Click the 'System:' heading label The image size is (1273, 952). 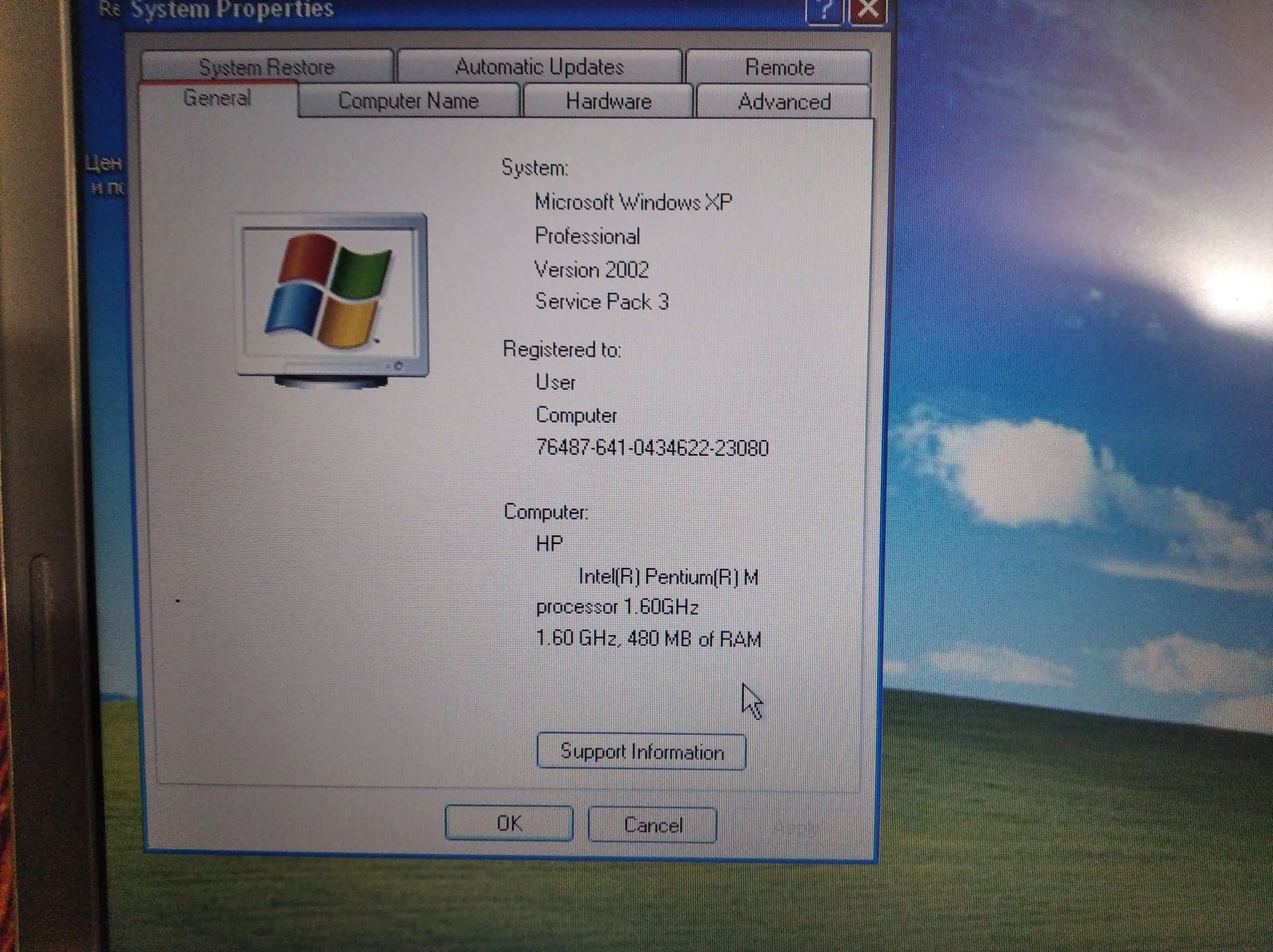coord(535,168)
